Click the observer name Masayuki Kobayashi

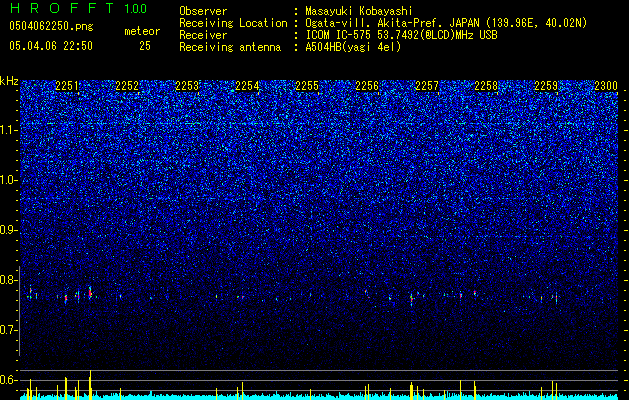click(359, 11)
